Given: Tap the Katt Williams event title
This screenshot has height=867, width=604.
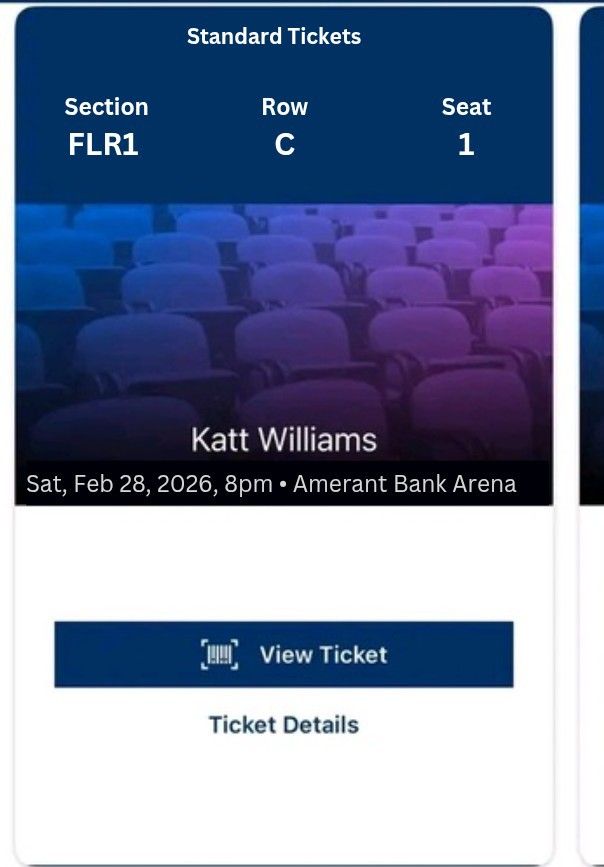Looking at the screenshot, I should click(284, 439).
